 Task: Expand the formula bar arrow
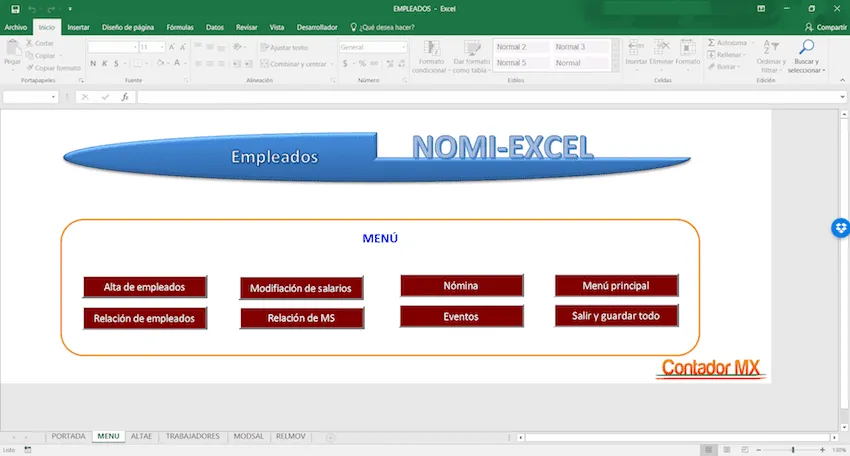tap(842, 97)
